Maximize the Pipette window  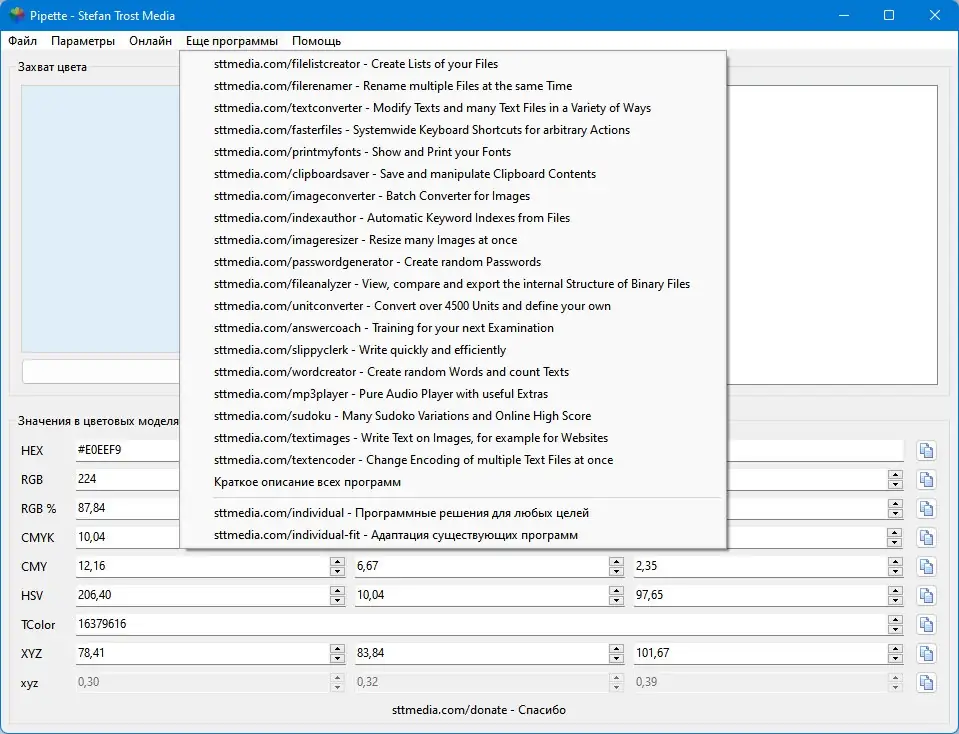[889, 15]
